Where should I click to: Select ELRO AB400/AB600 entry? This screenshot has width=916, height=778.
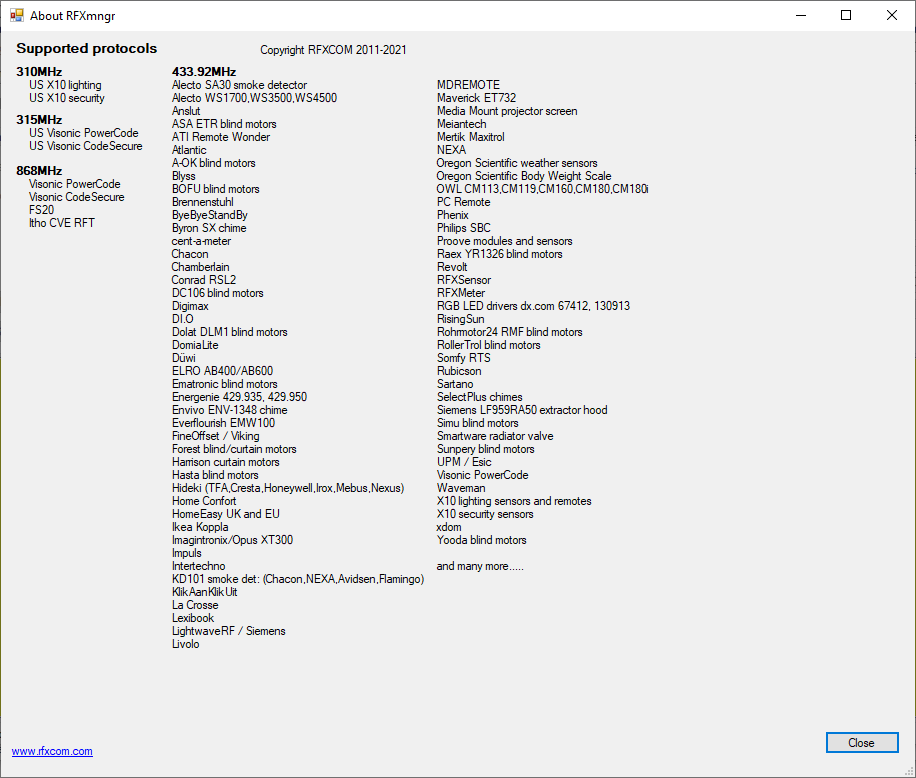tap(223, 371)
